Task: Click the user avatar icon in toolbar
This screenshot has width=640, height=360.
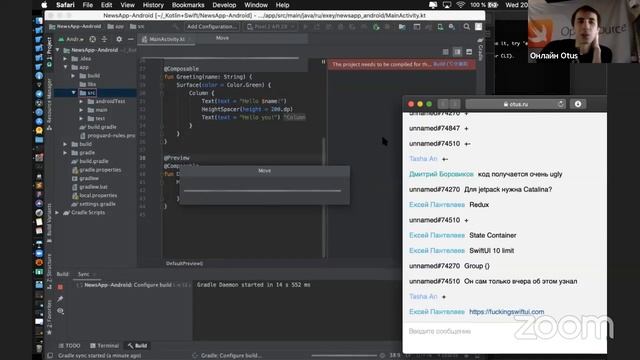Action: [x=478, y=27]
